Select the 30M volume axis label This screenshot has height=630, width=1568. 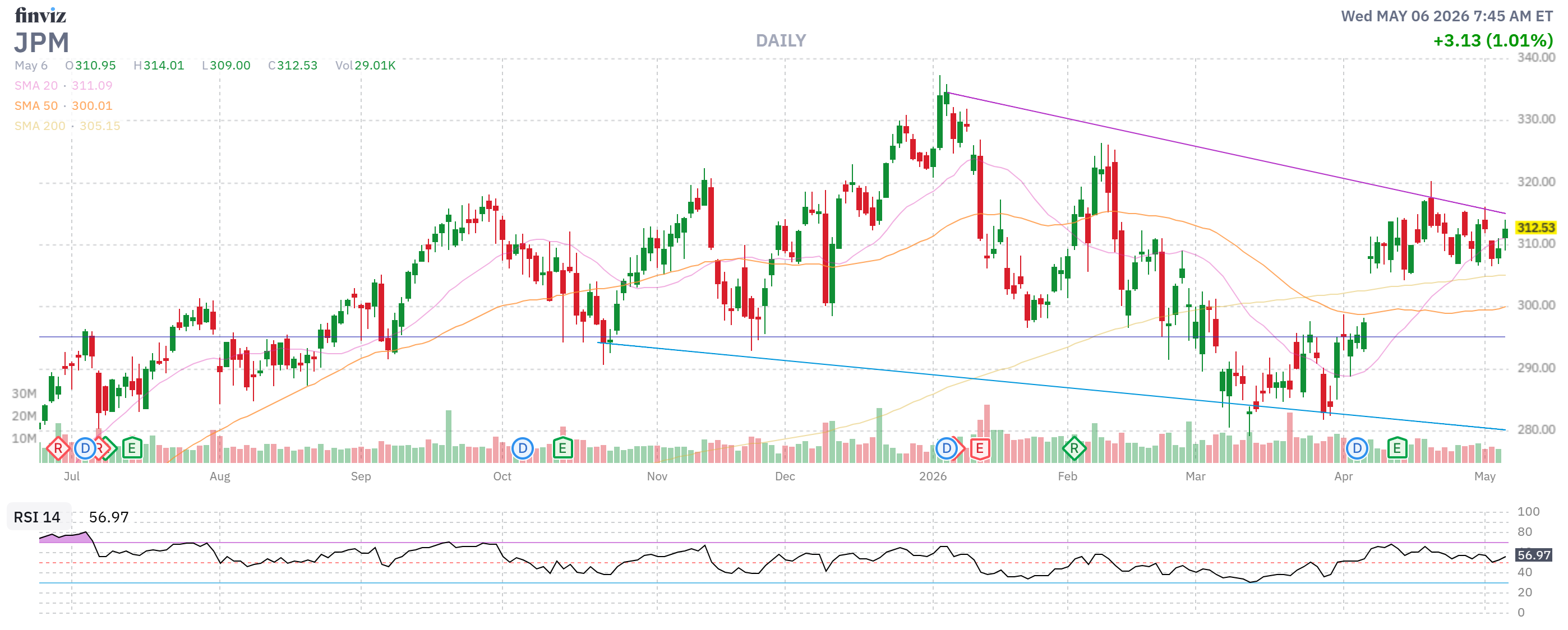(24, 393)
